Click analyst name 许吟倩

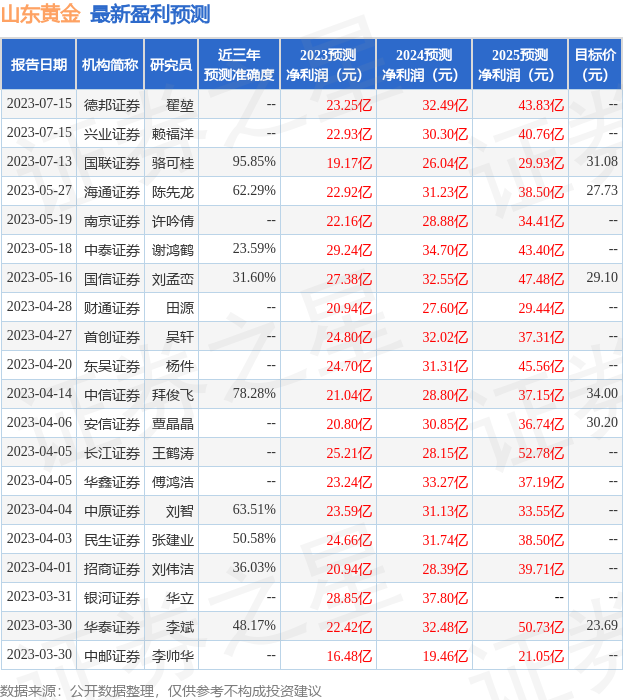(173, 221)
